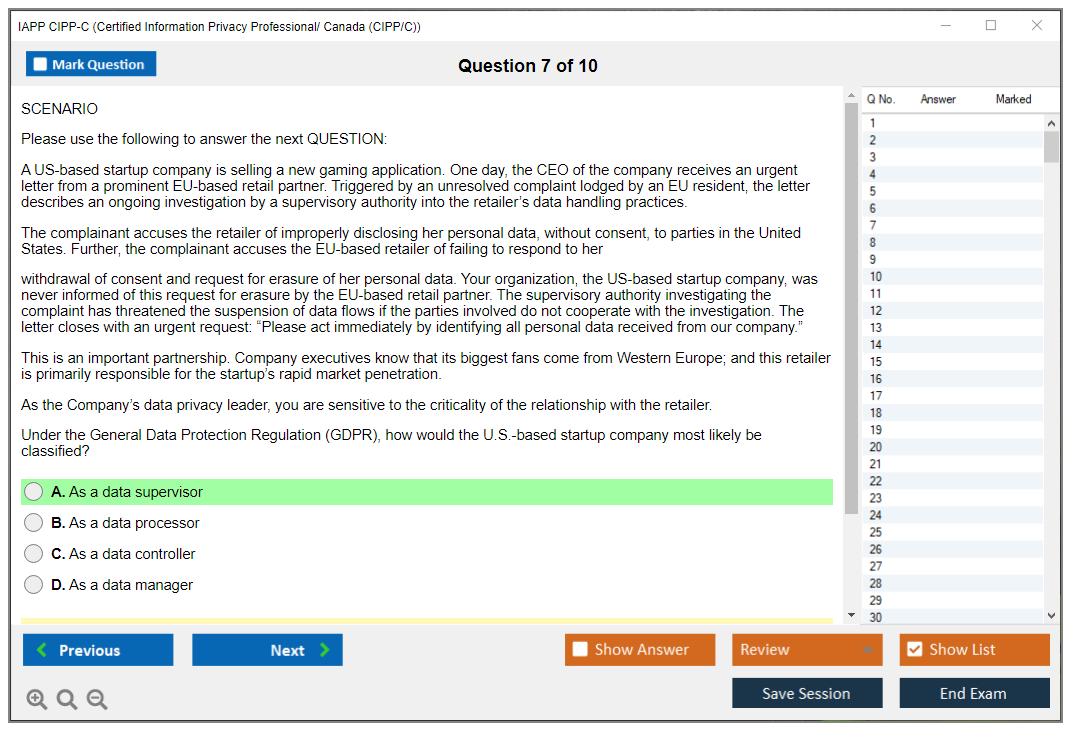1075x735 pixels.
Task: Save the current exam session
Action: [x=807, y=693]
